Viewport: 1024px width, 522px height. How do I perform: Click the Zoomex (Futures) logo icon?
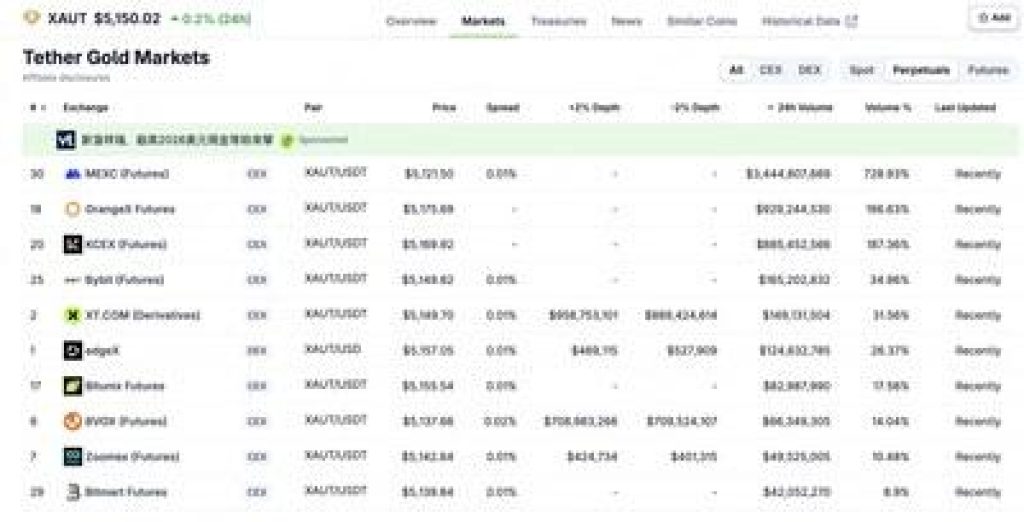coord(72,456)
